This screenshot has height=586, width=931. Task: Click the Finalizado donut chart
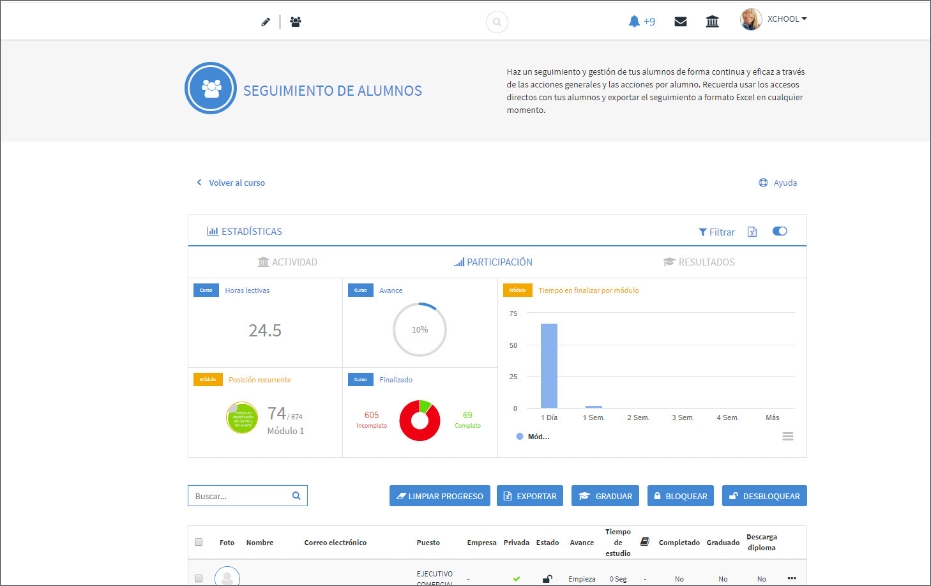[x=420, y=420]
